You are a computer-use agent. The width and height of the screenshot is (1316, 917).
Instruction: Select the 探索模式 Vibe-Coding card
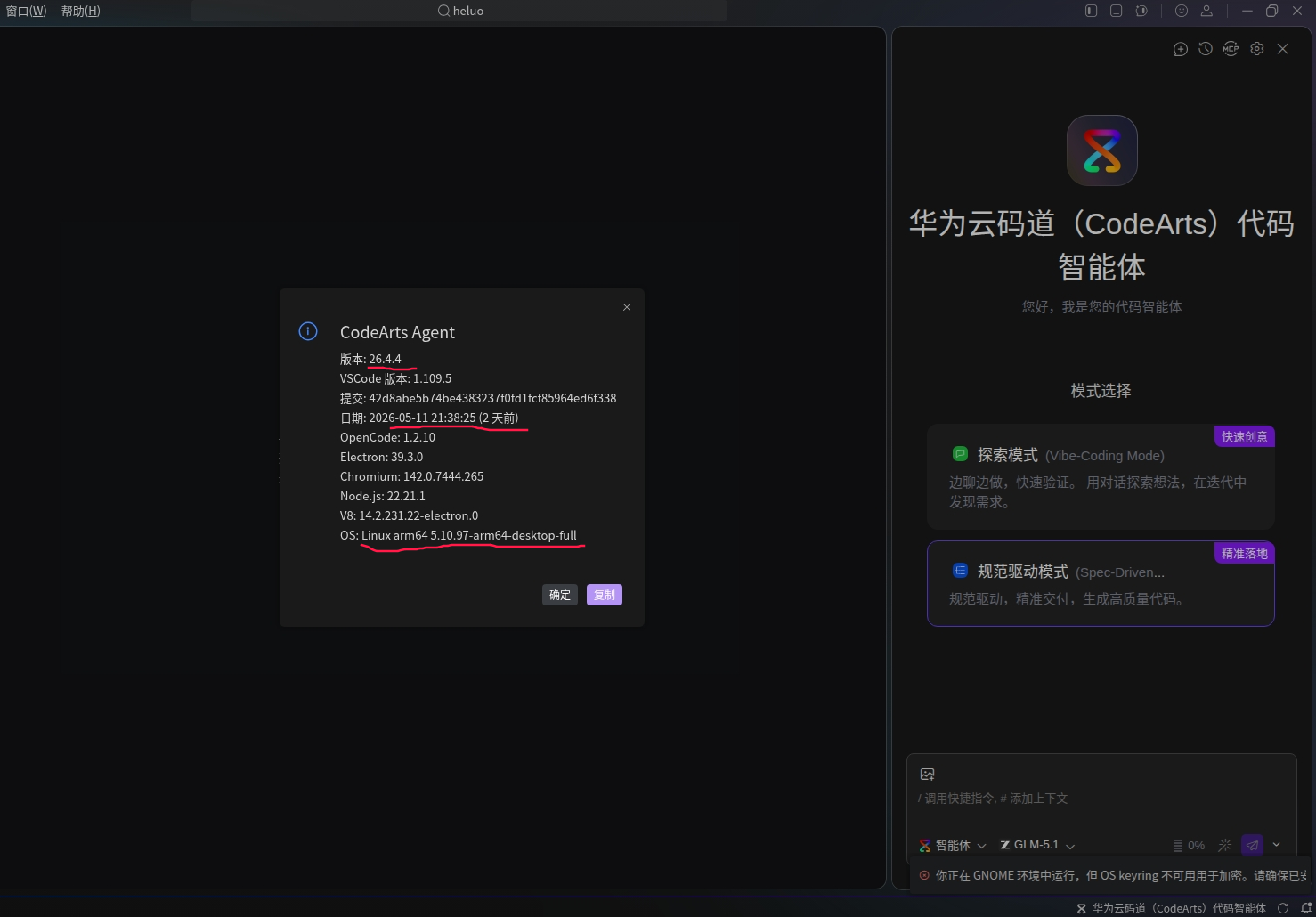[1101, 476]
